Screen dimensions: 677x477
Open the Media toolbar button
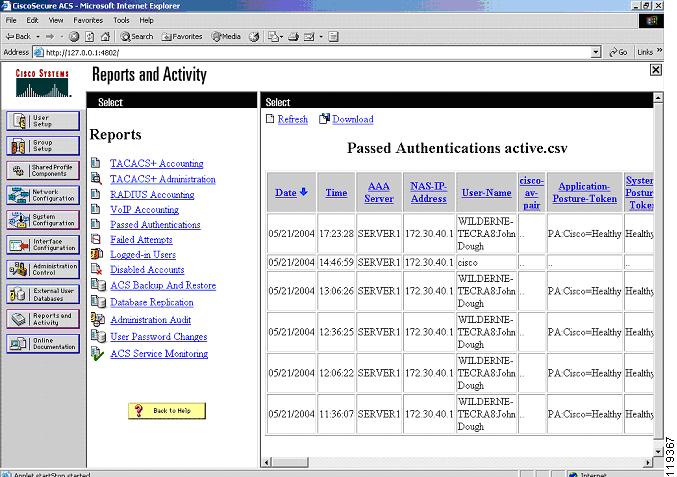click(x=226, y=37)
